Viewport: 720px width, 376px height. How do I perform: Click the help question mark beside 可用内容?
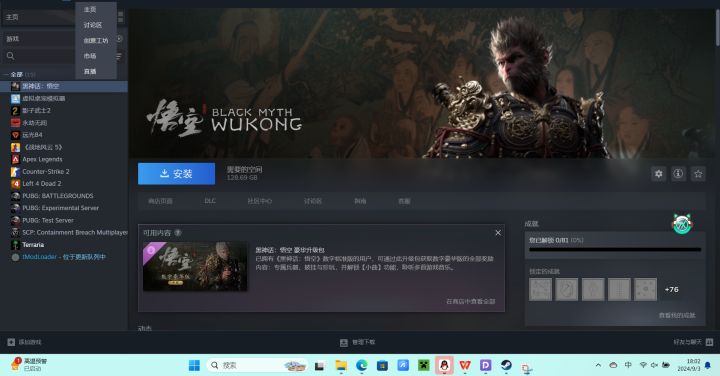(178, 233)
